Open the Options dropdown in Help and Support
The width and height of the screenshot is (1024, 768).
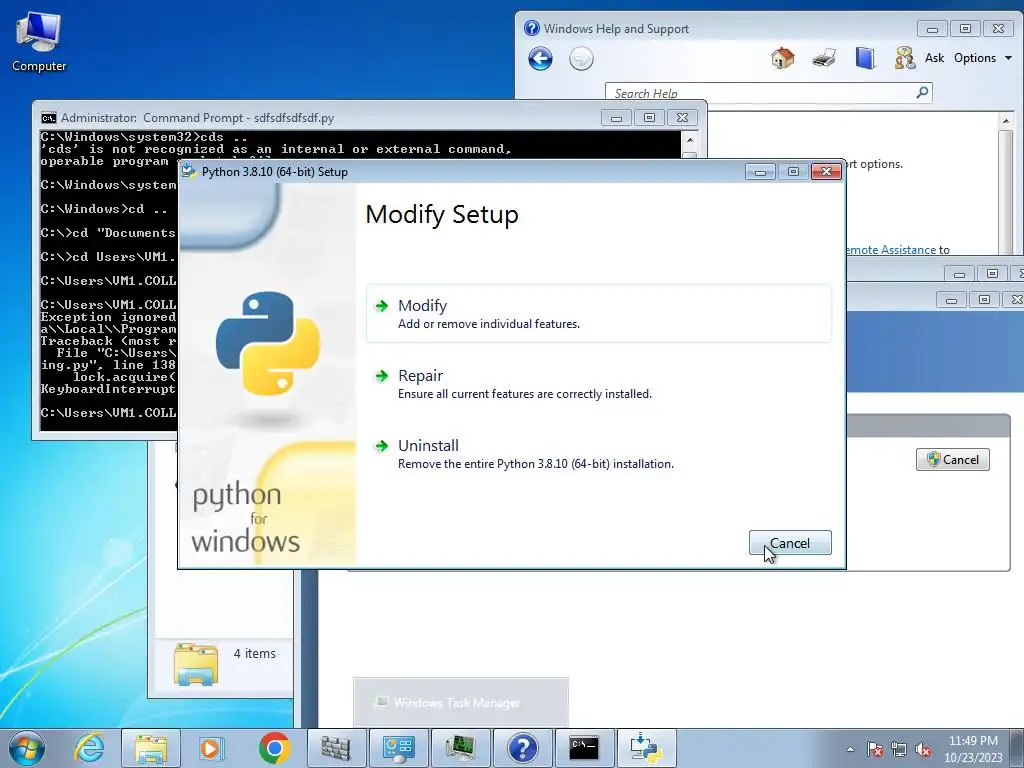[x=982, y=58]
